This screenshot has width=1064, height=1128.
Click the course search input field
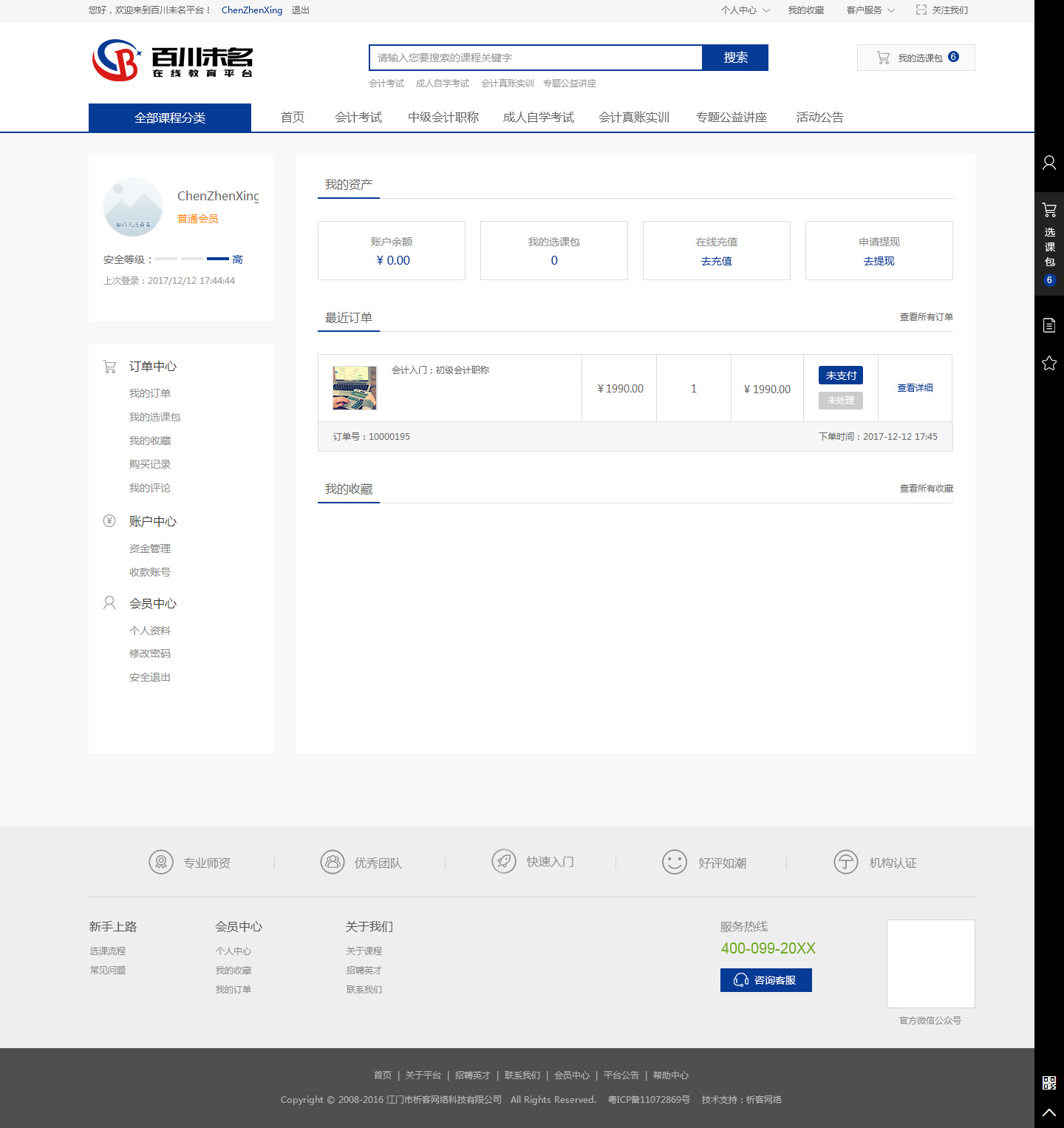(536, 58)
